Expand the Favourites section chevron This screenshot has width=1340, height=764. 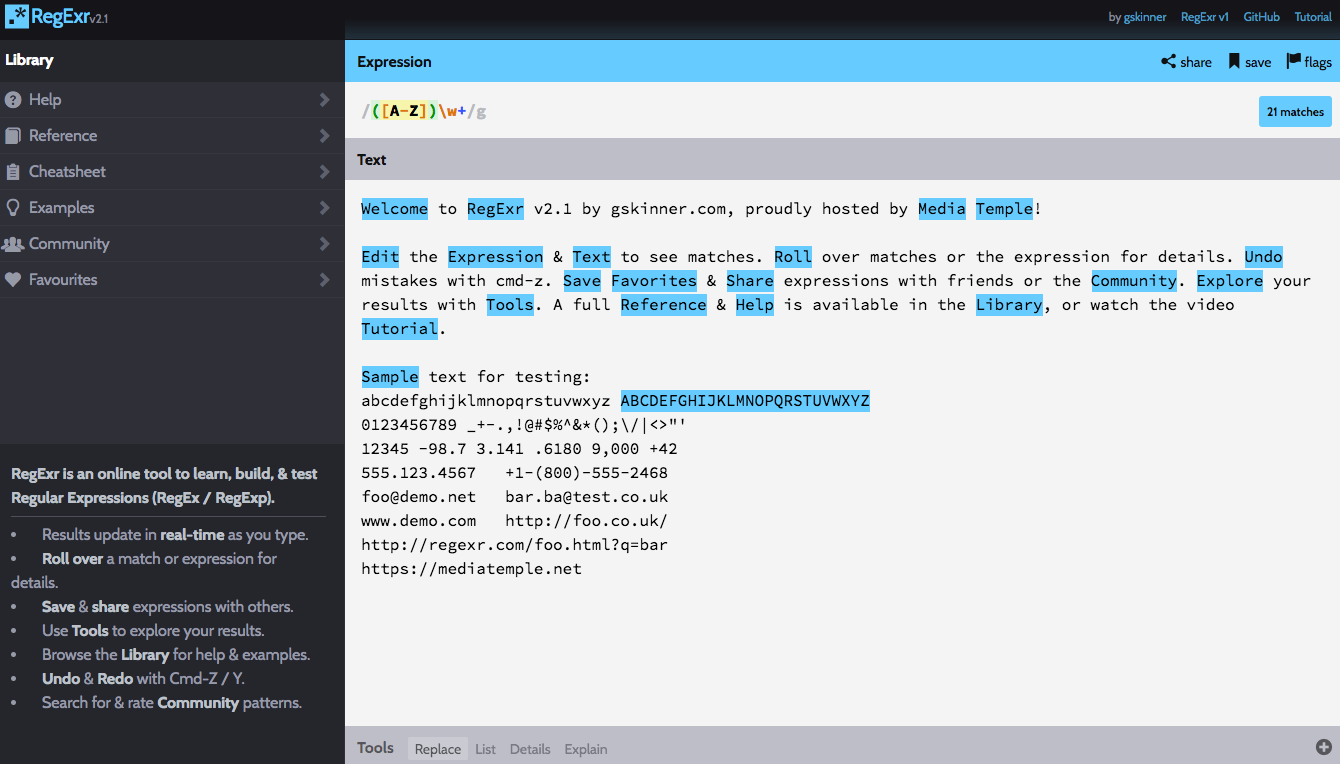coord(324,280)
